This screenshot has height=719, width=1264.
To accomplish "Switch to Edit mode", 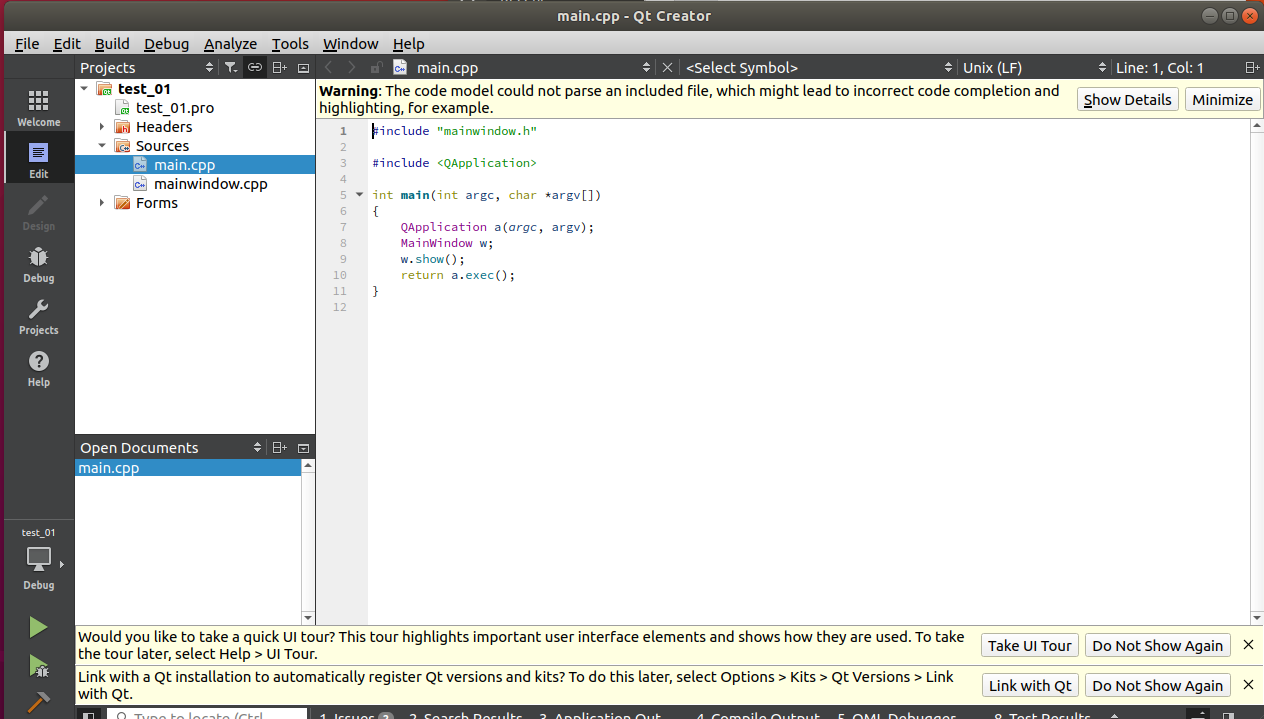I will (x=38, y=160).
